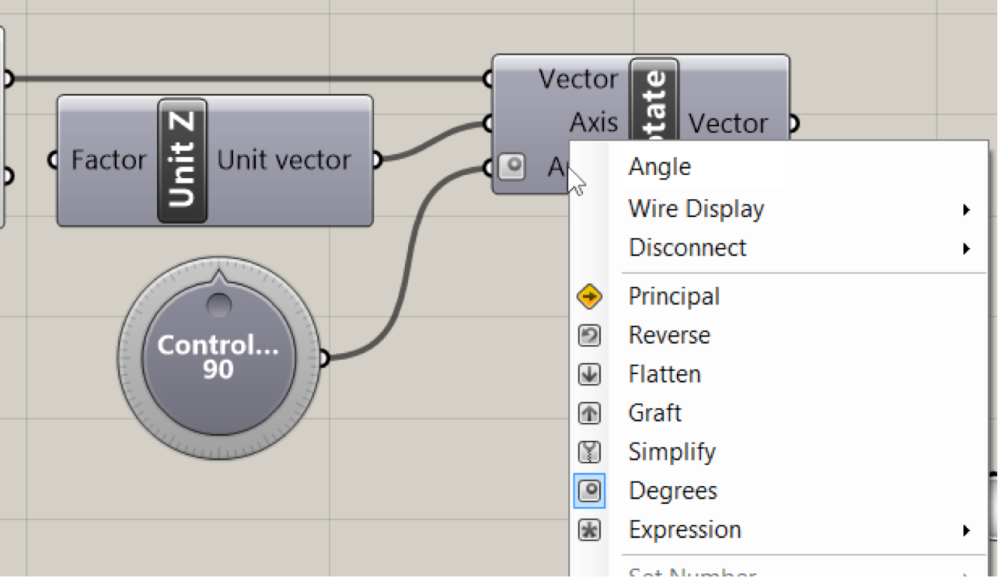Screen dimensions: 998x577
Task: Toggle the highlighted Degrees icon
Action: 589,491
